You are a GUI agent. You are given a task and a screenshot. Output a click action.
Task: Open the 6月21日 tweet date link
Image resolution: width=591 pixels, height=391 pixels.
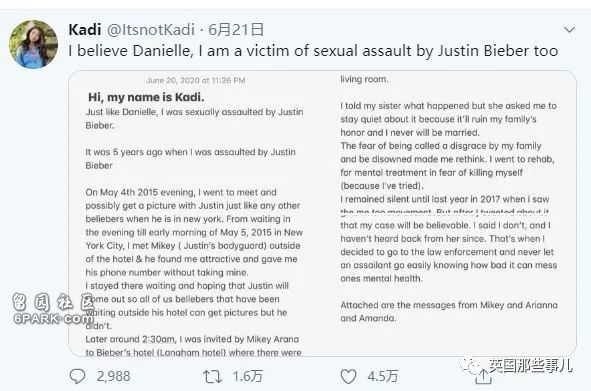236,29
